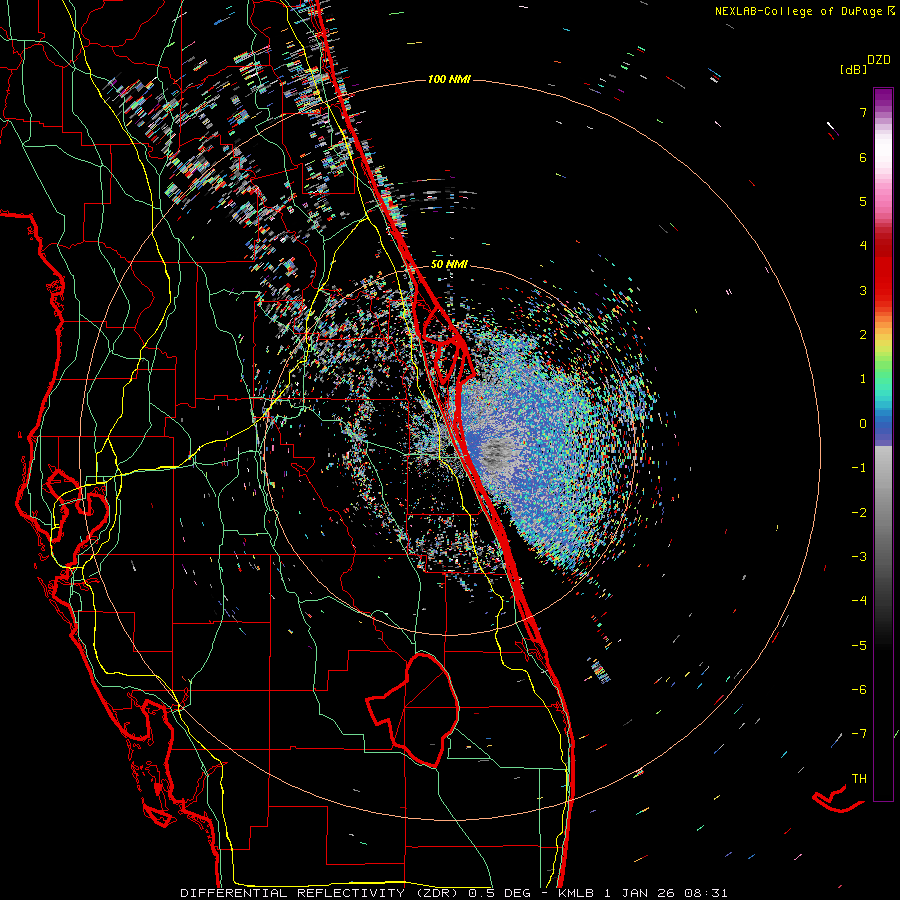Image resolution: width=900 pixels, height=900 pixels.
Task: Select the -6 value on the scale
Action: point(859,690)
